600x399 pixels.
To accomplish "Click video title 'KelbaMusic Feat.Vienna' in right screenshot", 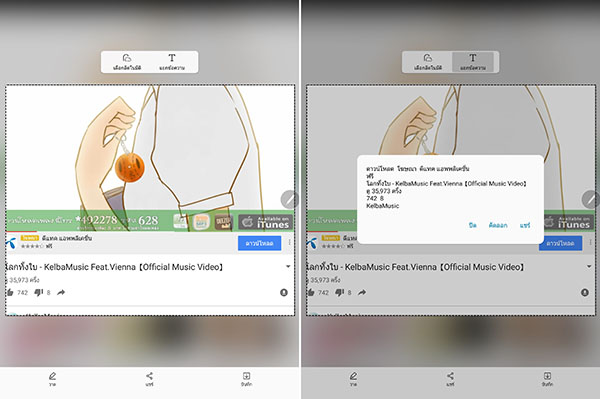I will click(x=391, y=267).
